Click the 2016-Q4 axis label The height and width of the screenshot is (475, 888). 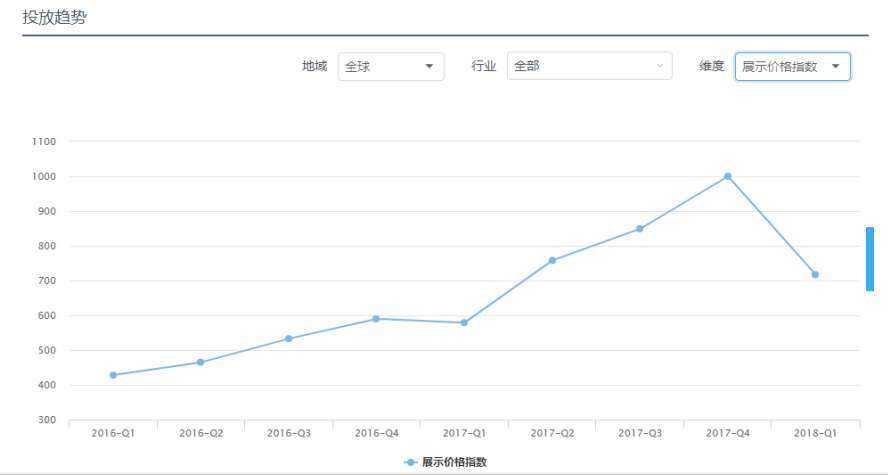click(377, 433)
